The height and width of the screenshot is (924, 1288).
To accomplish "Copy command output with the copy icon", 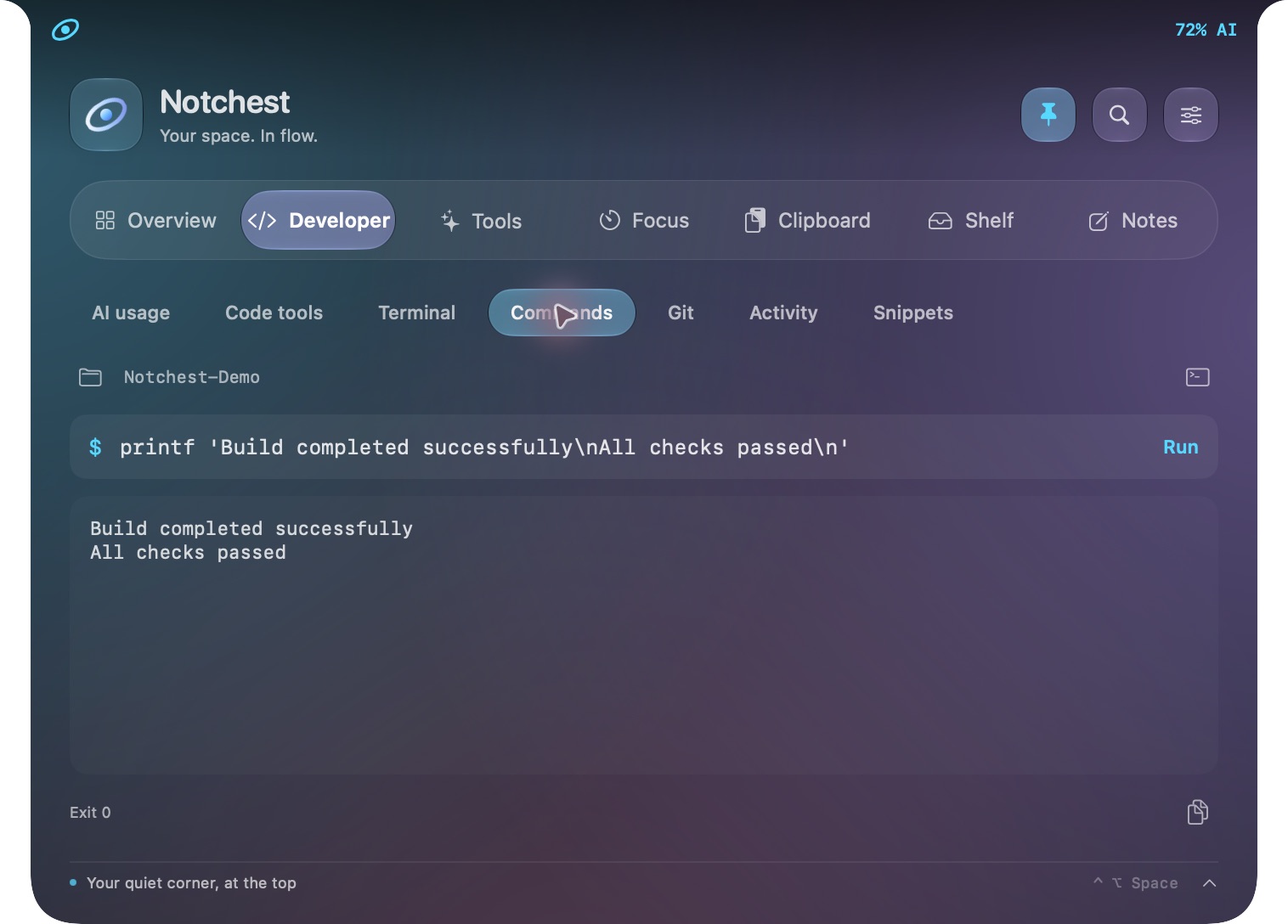I will 1198,813.
